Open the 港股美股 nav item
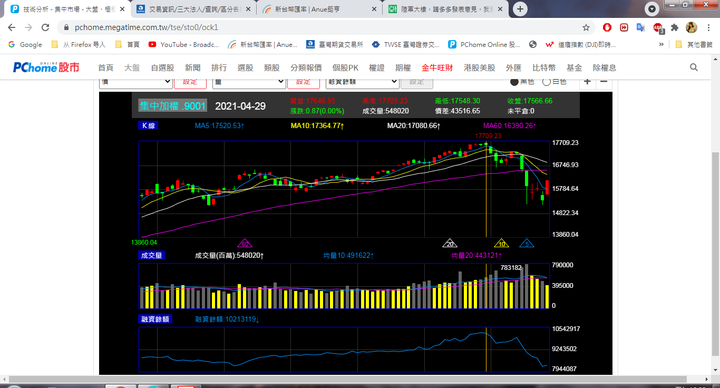Image resolution: width=720 pixels, height=388 pixels. (479, 67)
